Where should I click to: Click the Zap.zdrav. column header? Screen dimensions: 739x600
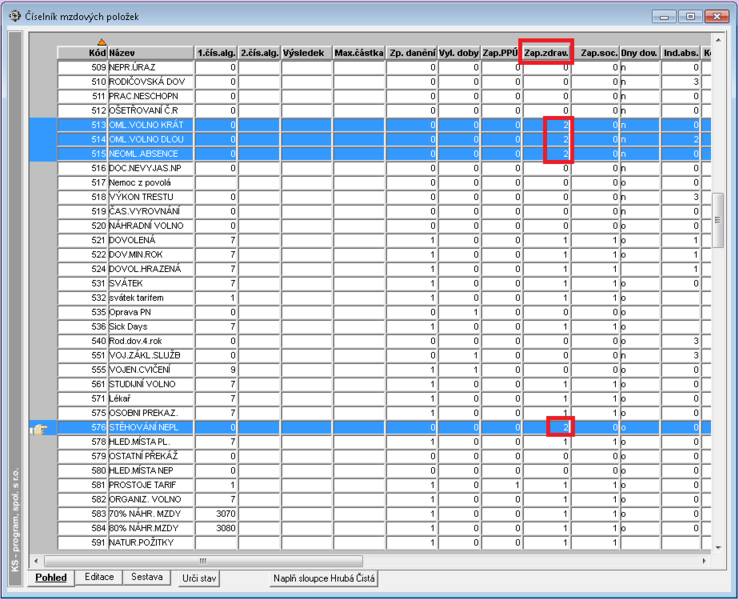click(x=546, y=53)
